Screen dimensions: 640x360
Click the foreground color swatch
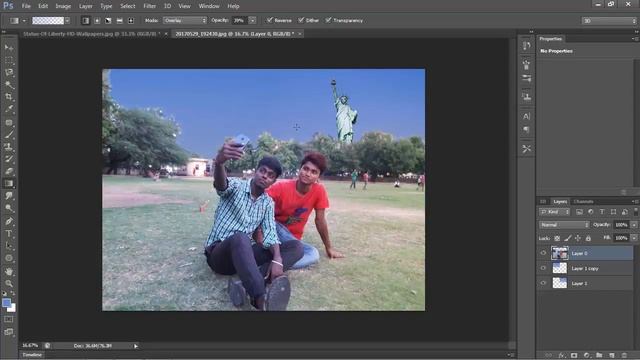click(6, 302)
